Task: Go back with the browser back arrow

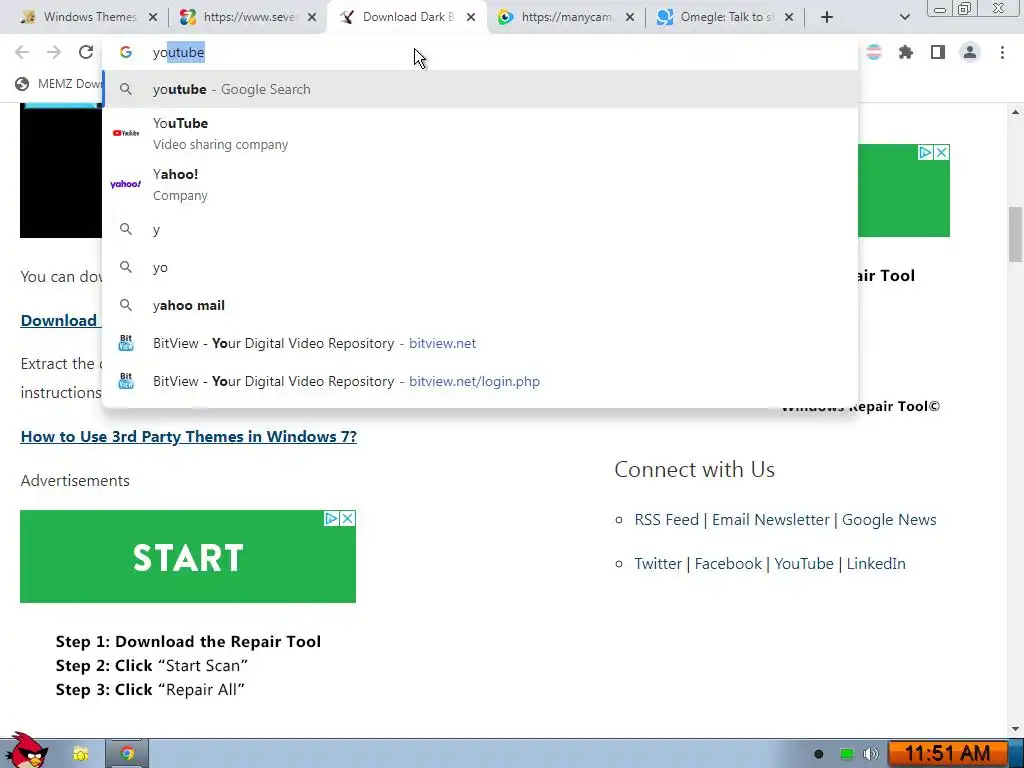Action: 22,52
